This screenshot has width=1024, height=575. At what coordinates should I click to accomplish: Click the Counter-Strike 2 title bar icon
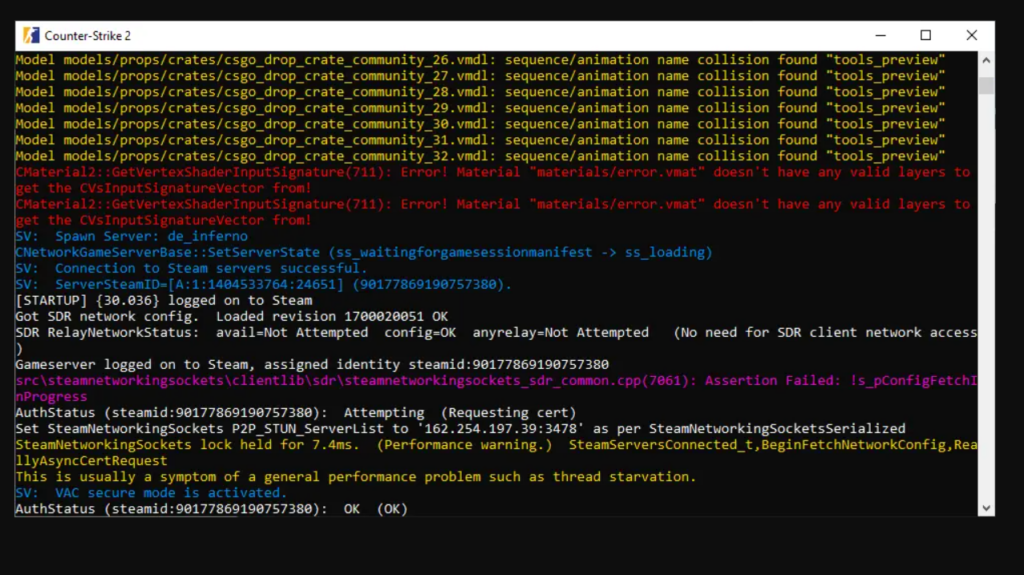(x=30, y=35)
